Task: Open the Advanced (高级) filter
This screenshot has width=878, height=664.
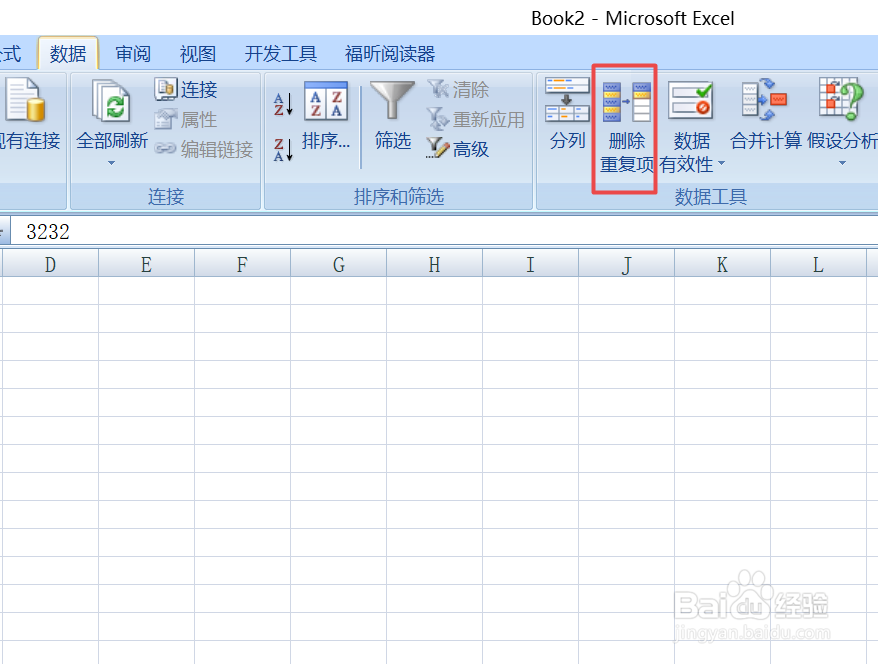Action: [457, 149]
